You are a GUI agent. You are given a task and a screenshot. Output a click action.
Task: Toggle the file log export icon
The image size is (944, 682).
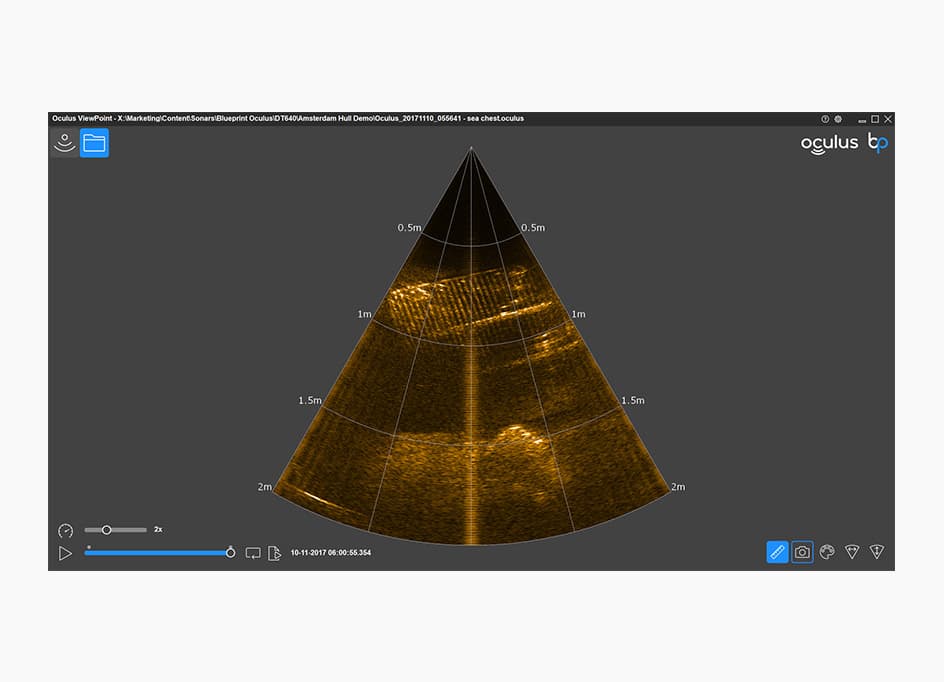point(274,551)
